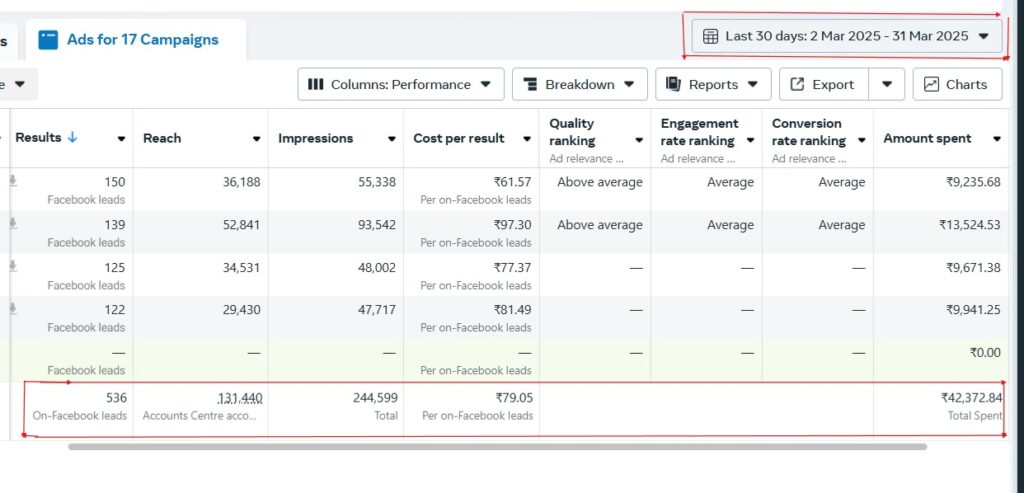Click the Reports document icon
Image resolution: width=1024 pixels, height=493 pixels.
point(673,84)
